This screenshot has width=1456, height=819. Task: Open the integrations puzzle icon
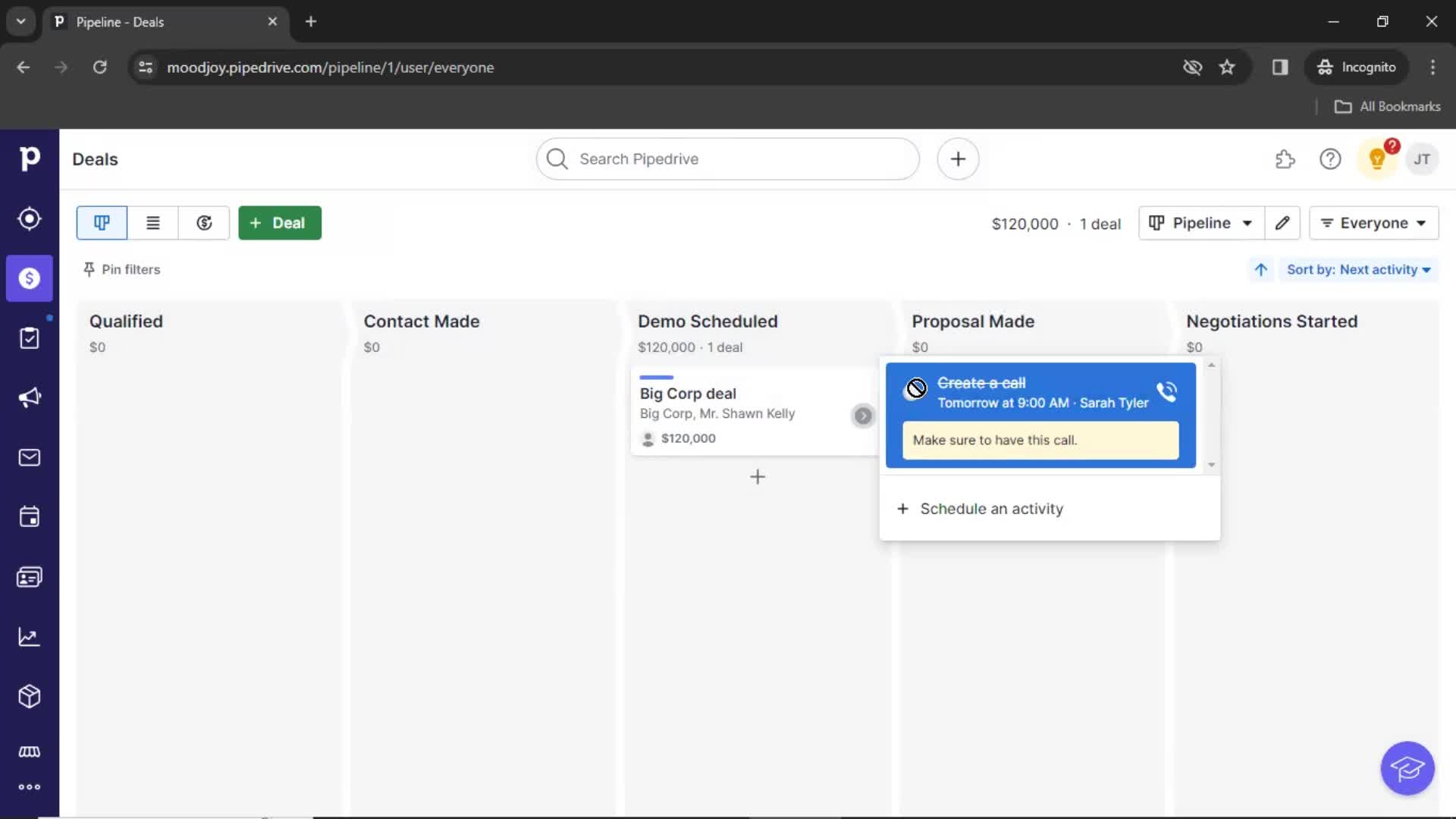tap(1285, 159)
